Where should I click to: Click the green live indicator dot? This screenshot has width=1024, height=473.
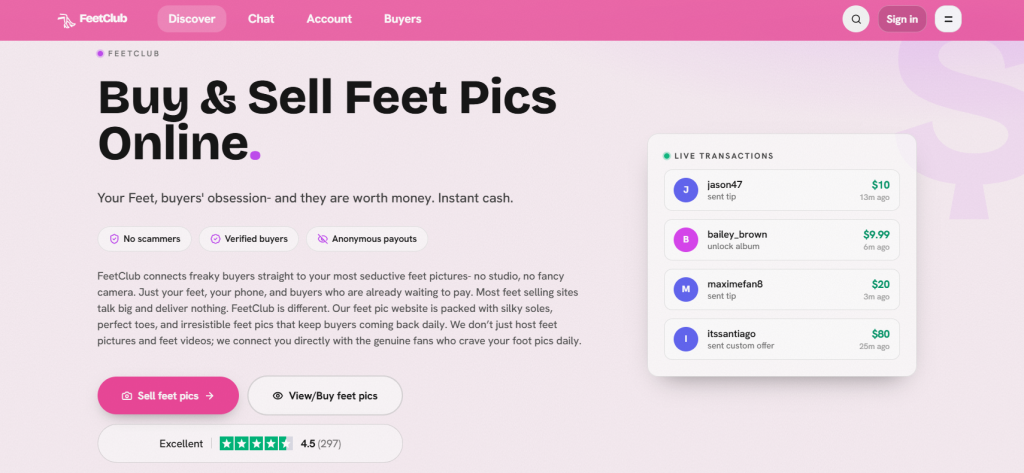[667, 156]
